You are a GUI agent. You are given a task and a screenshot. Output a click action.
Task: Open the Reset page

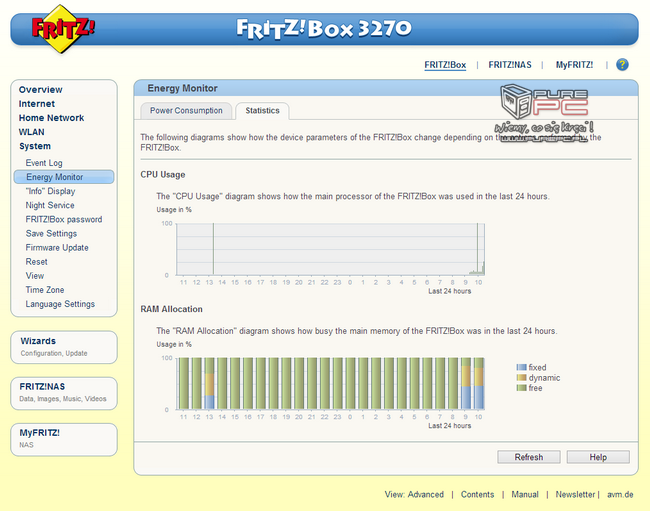[36, 262]
